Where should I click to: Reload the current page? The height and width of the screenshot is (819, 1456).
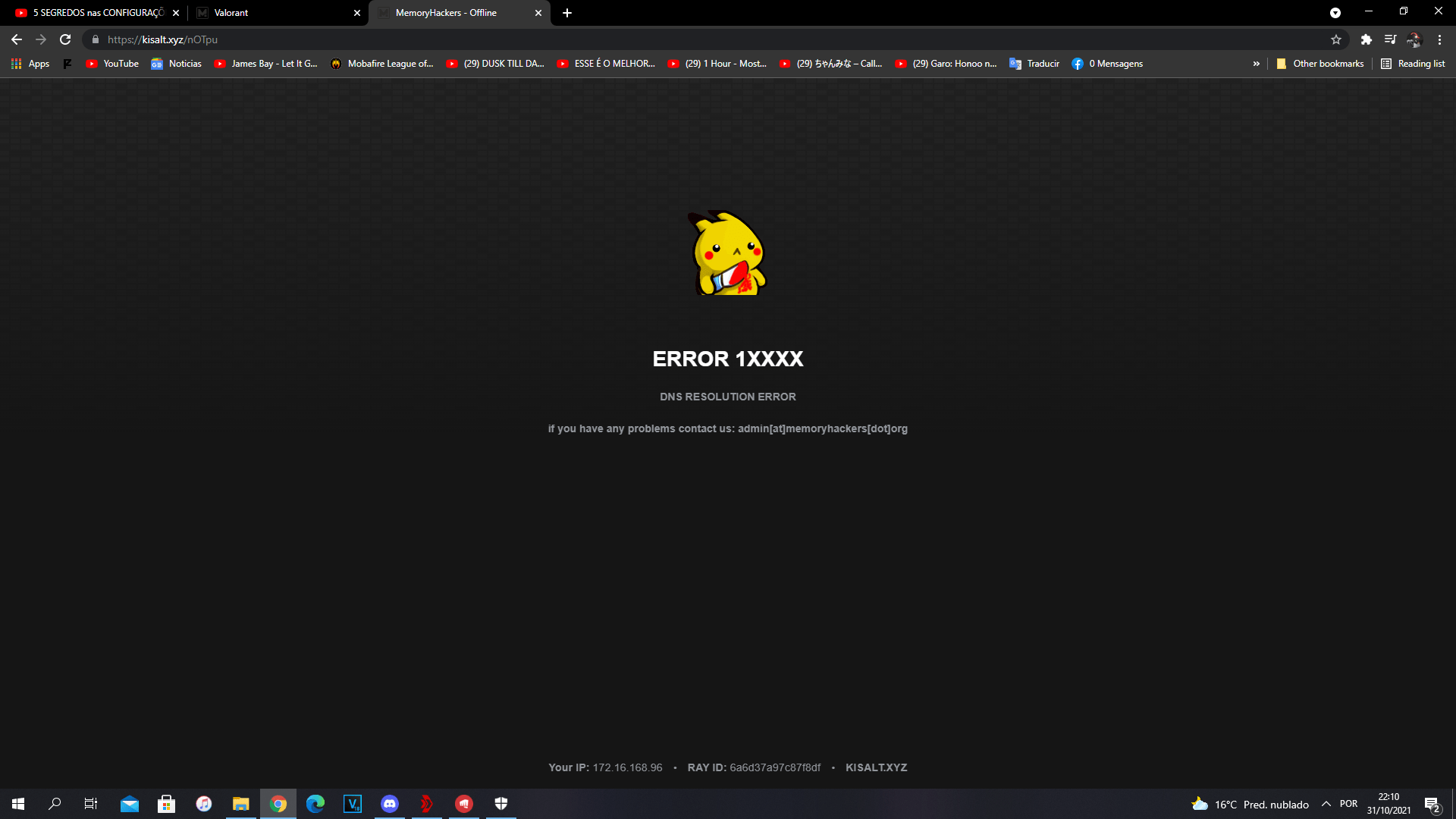tap(65, 39)
